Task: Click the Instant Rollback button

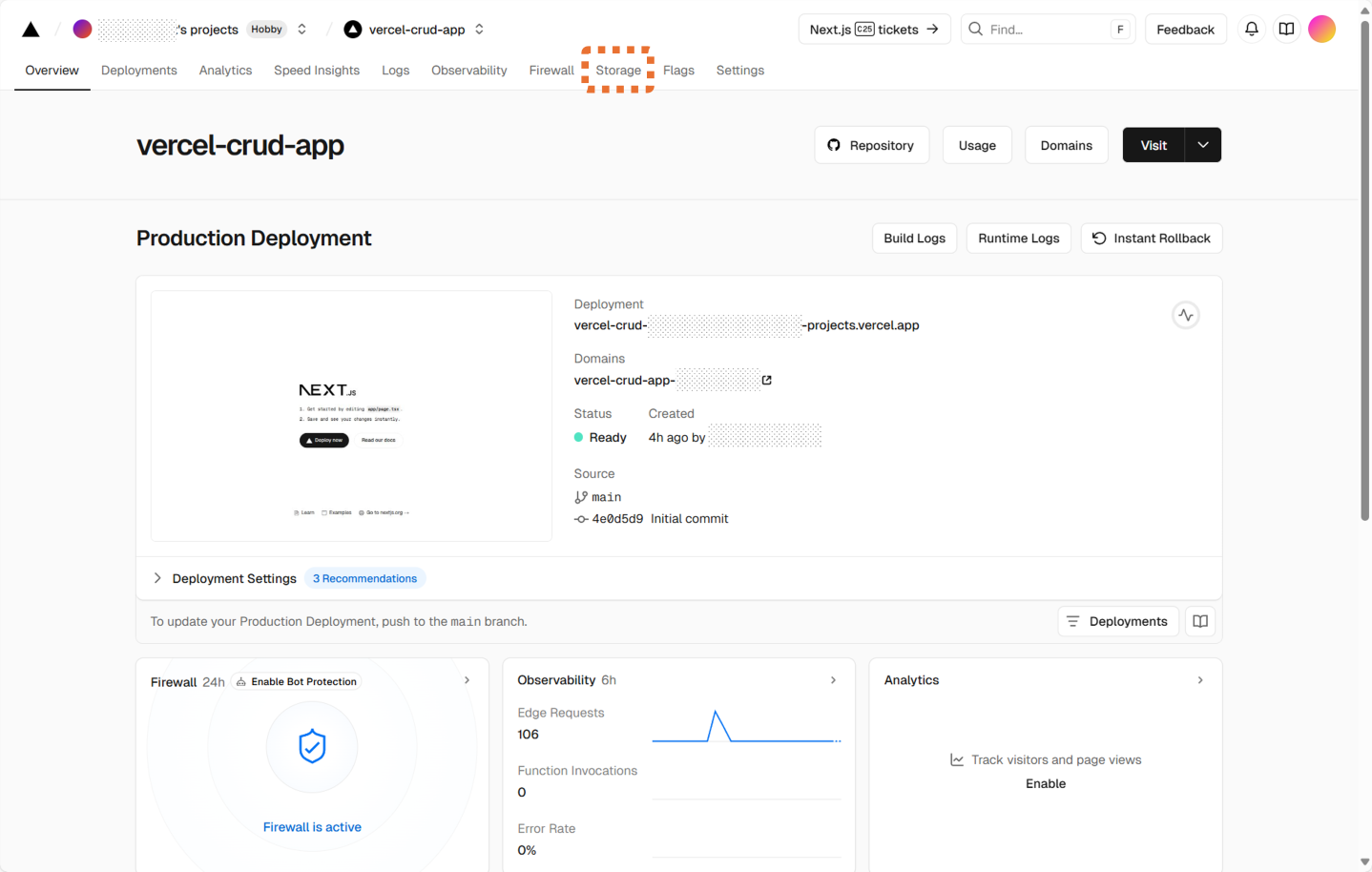Action: [x=1151, y=239]
